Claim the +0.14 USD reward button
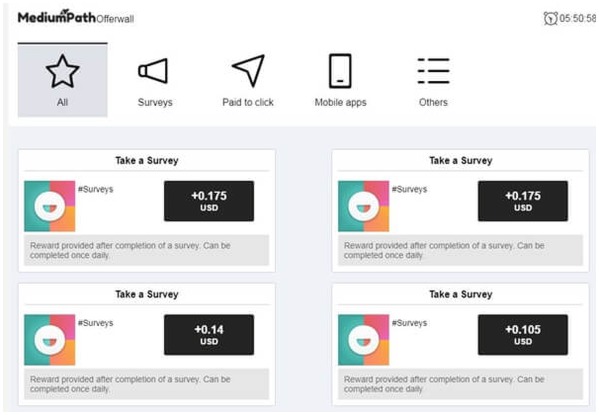This screenshot has width=599, height=415. [x=209, y=335]
